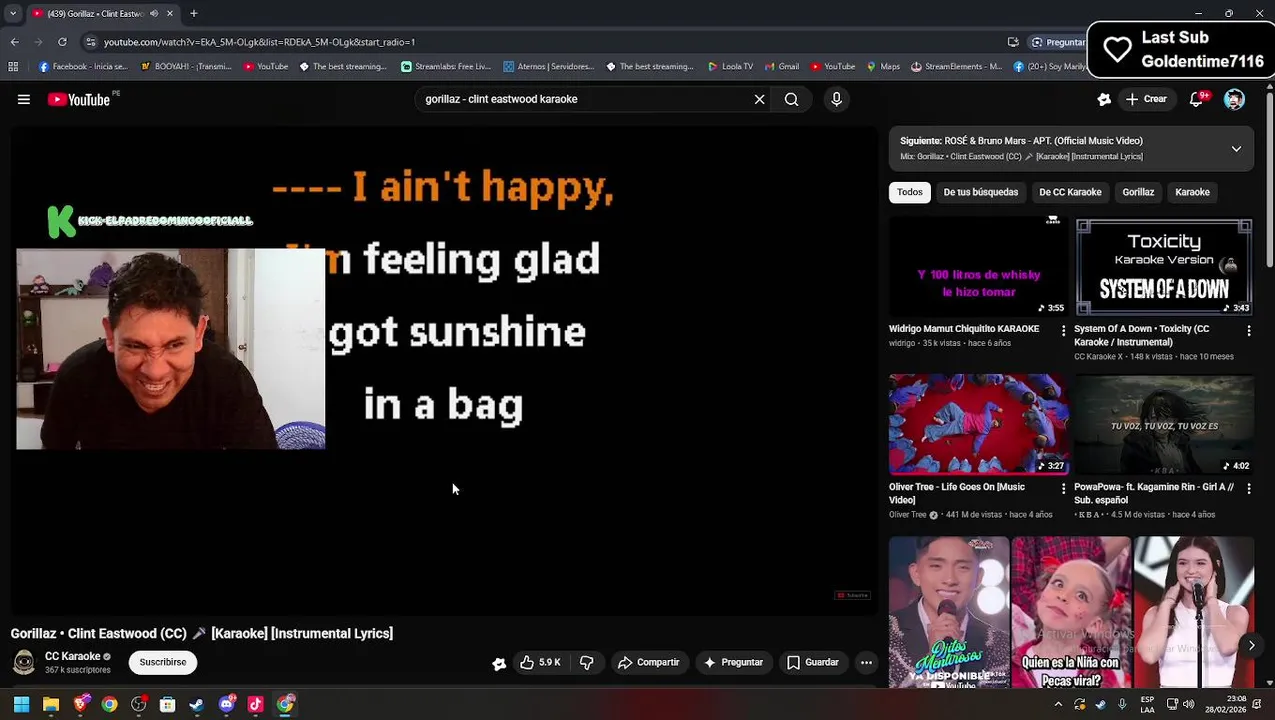
Task: Open Toxicity Karaoke Version thumbnail
Action: tap(1164, 267)
